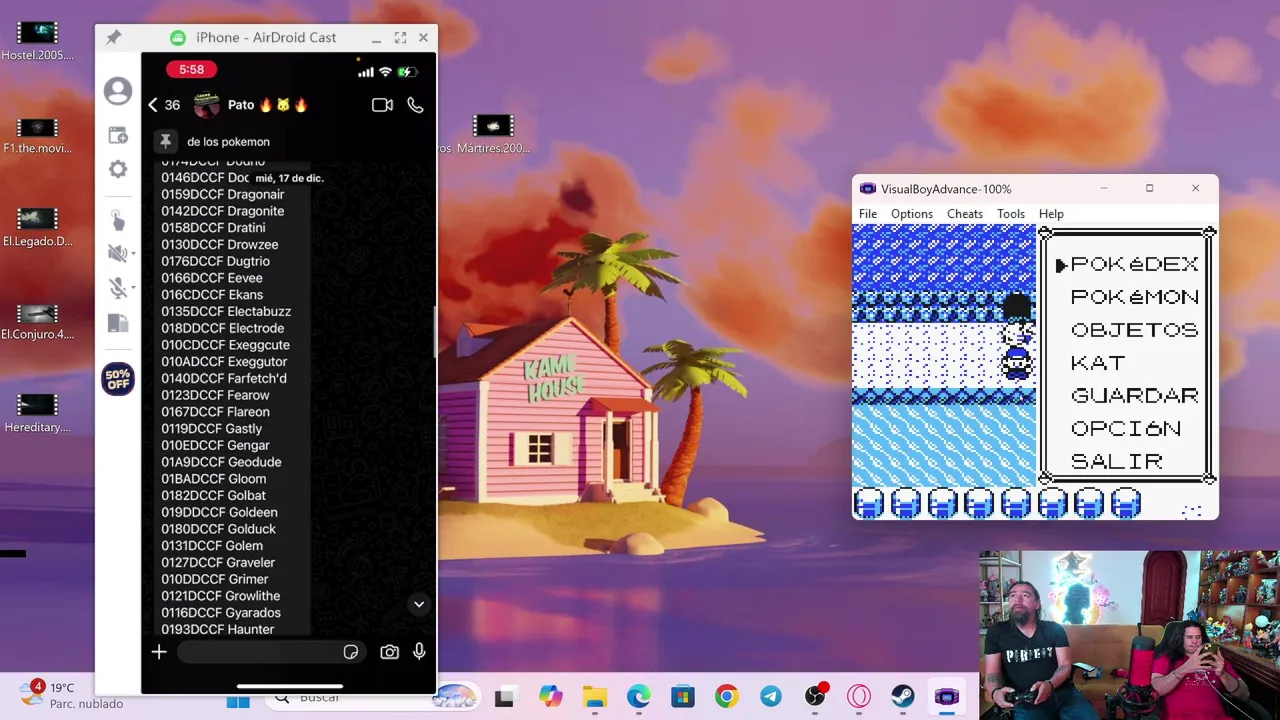Select '0135DCCF Electabuzz' line
Screen dimensions: 1280x720
226,311
